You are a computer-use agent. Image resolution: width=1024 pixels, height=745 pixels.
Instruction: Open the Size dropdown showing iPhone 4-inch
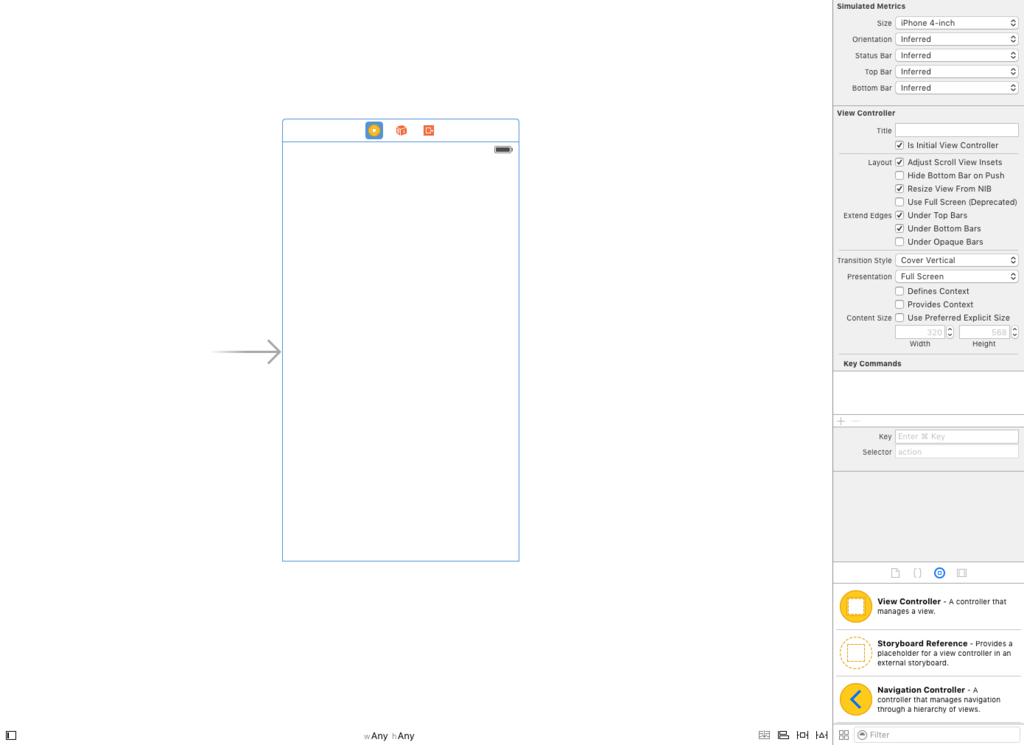click(957, 23)
